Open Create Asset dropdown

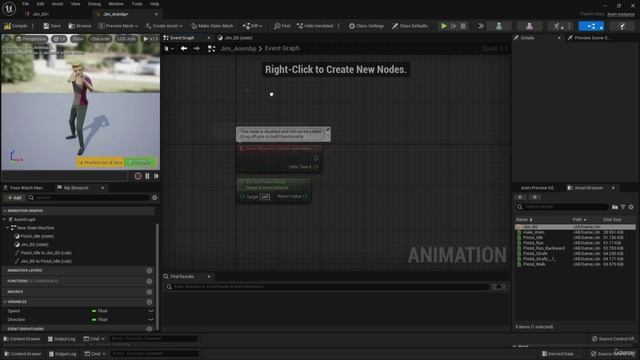(x=164, y=26)
